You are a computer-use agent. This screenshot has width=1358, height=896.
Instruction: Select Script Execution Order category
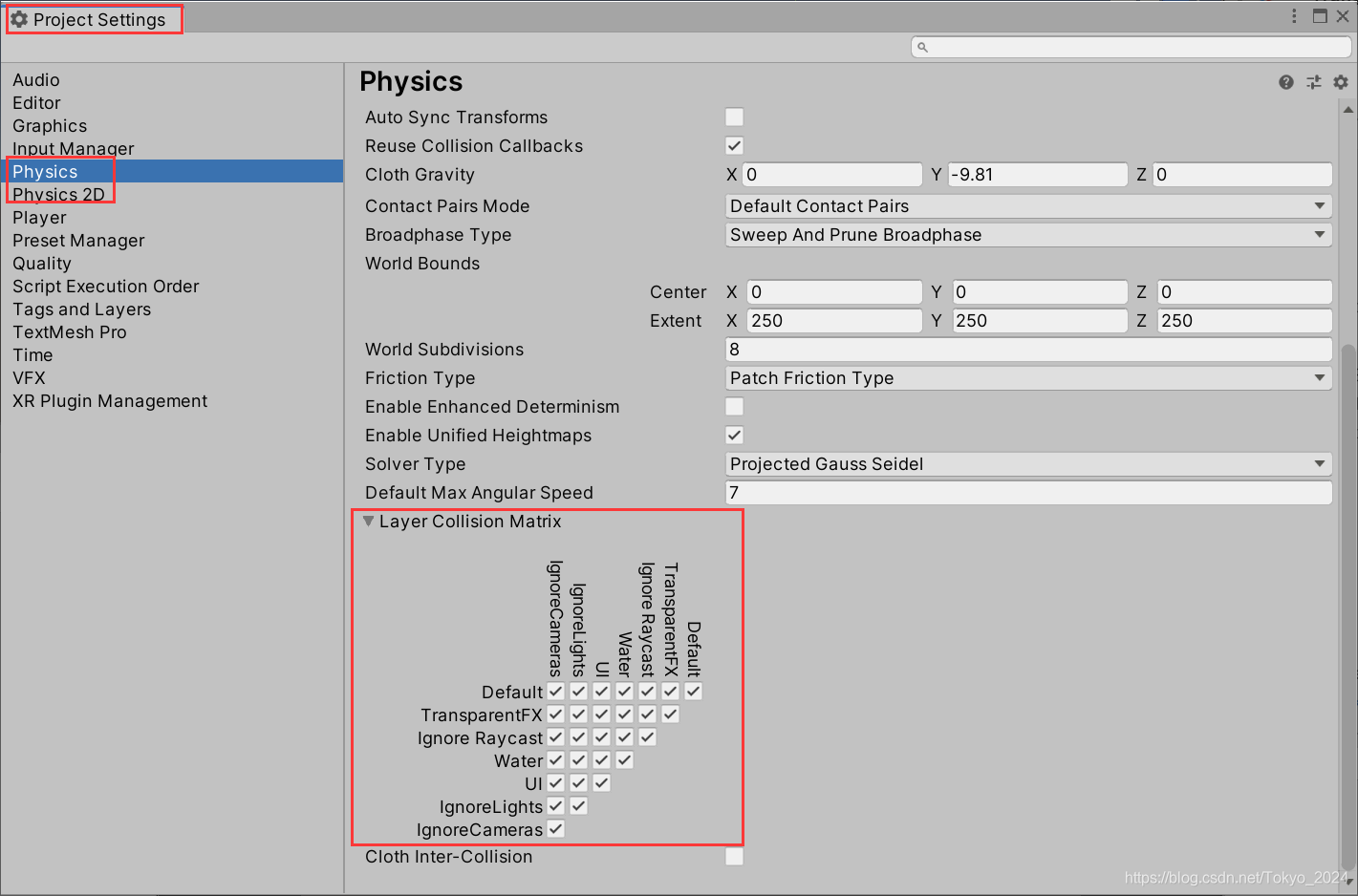(106, 287)
